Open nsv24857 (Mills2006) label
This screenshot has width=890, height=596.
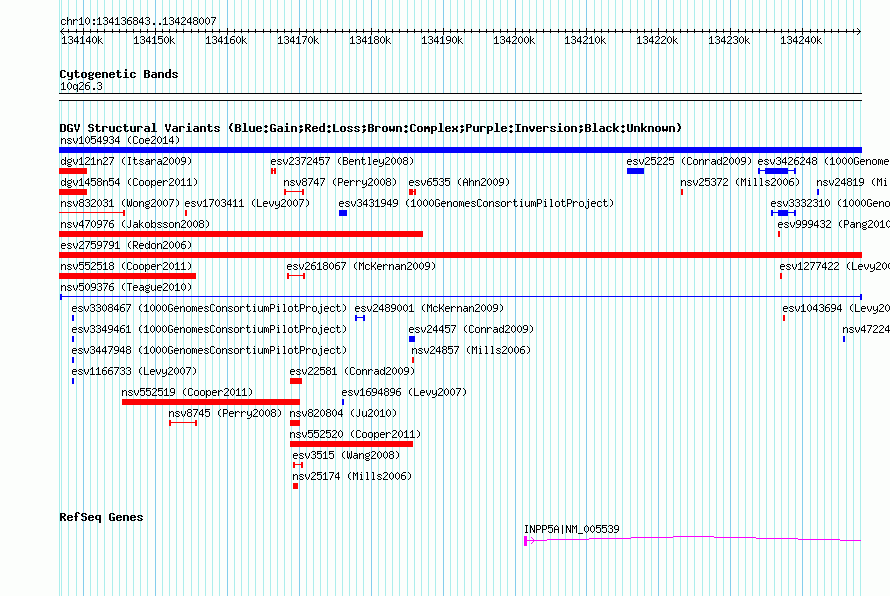[471, 350]
